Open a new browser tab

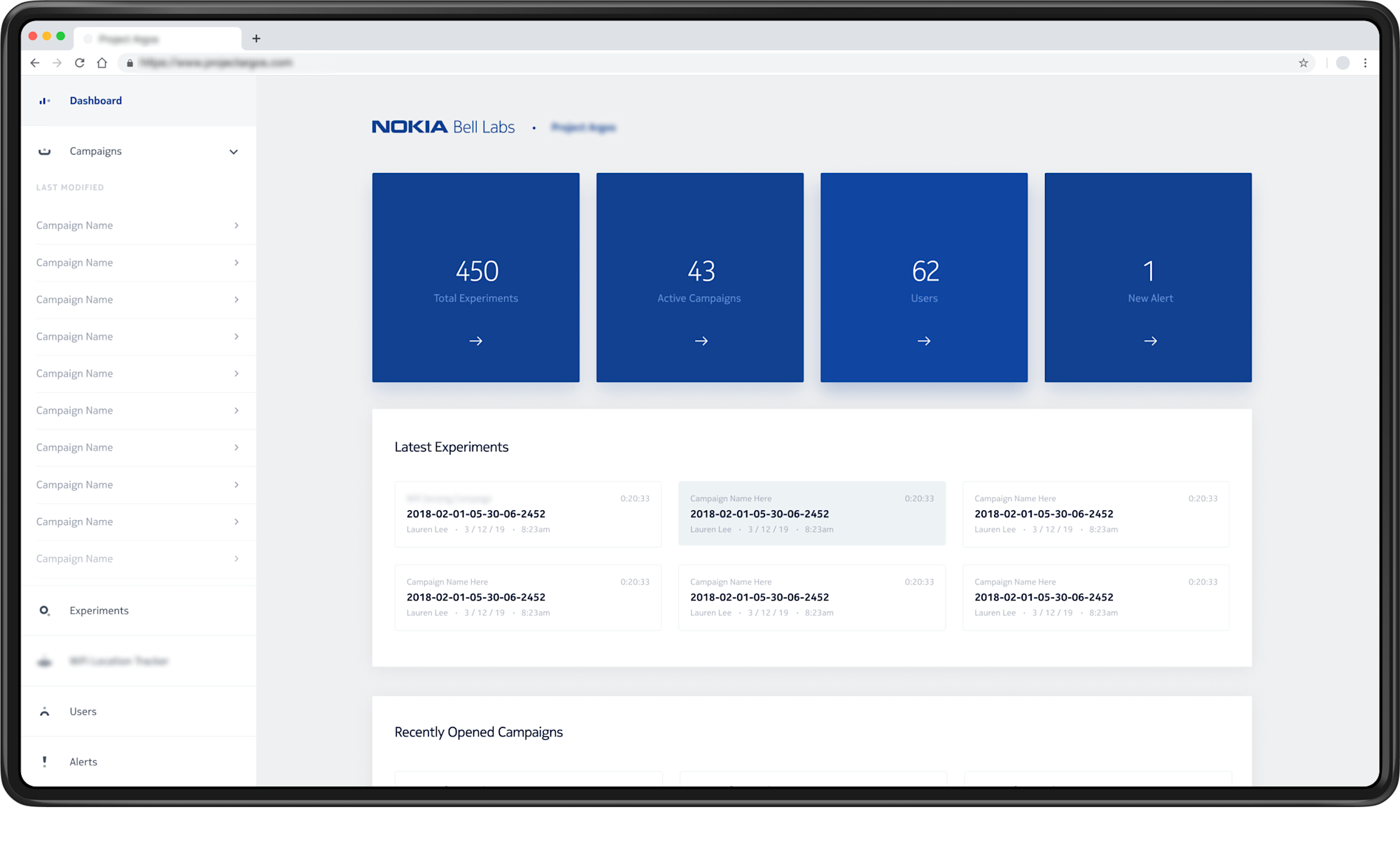click(x=256, y=38)
